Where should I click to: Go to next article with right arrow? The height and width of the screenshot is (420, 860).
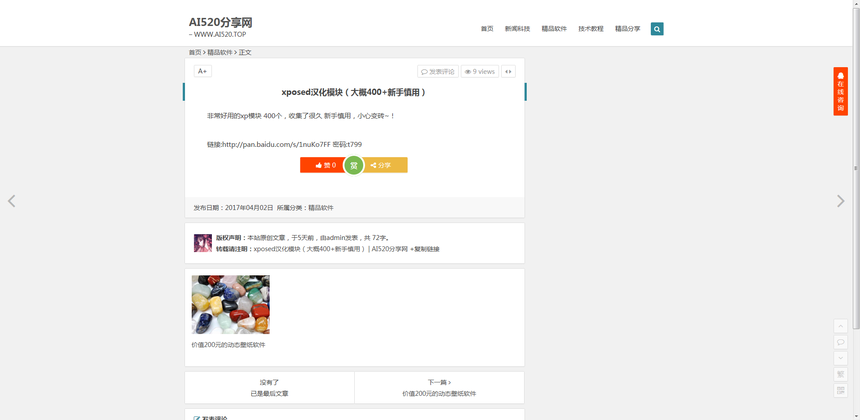[x=840, y=201]
